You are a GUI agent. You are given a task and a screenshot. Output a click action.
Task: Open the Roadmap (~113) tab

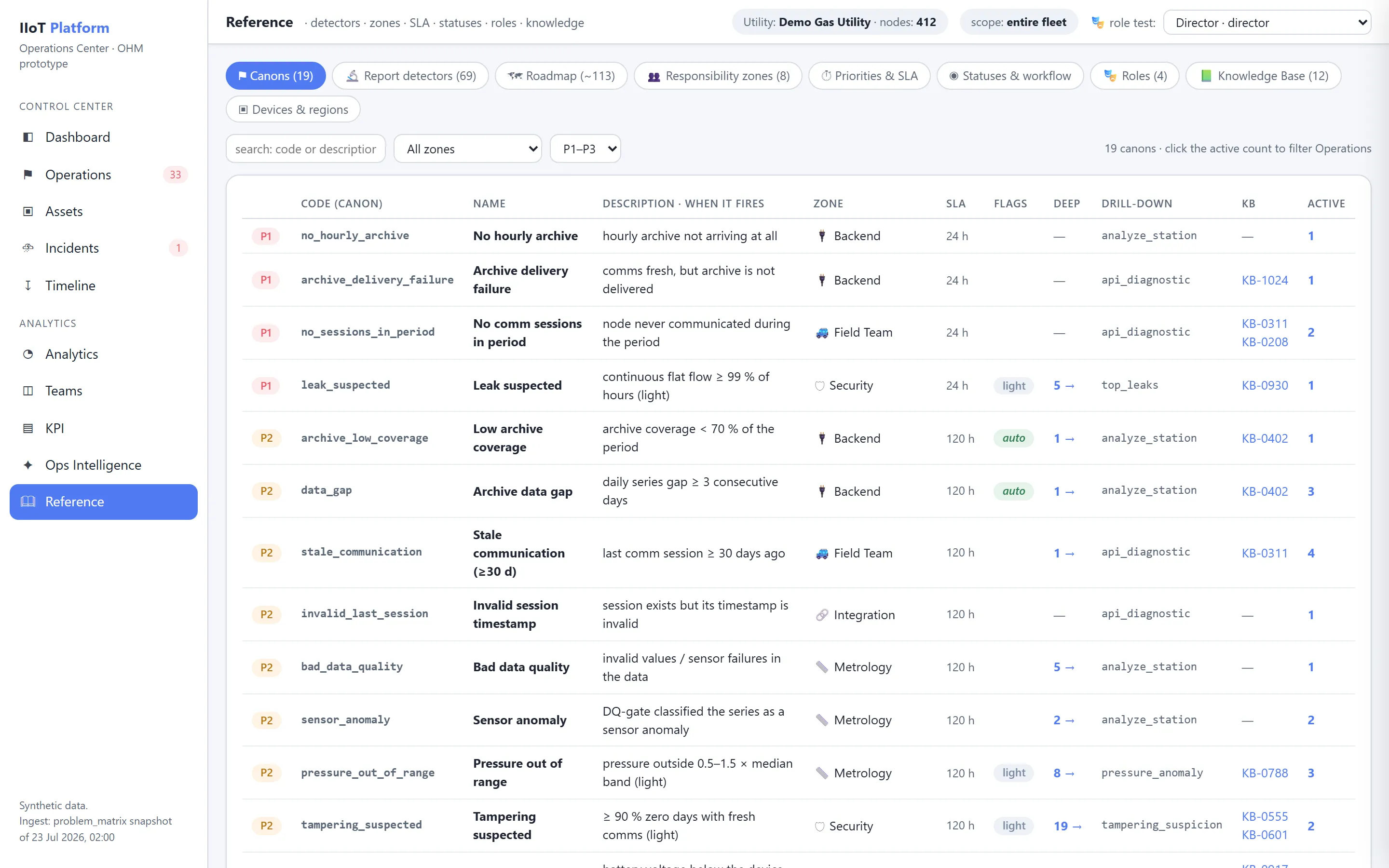pos(561,76)
